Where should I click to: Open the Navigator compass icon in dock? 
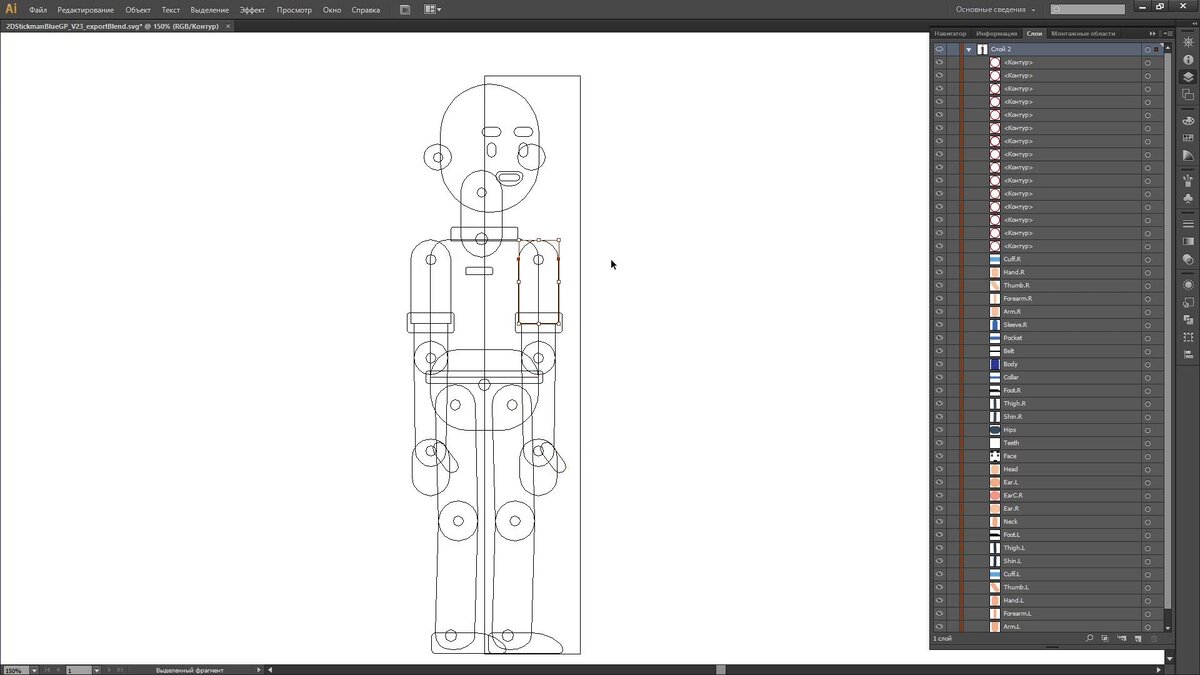click(1188, 44)
